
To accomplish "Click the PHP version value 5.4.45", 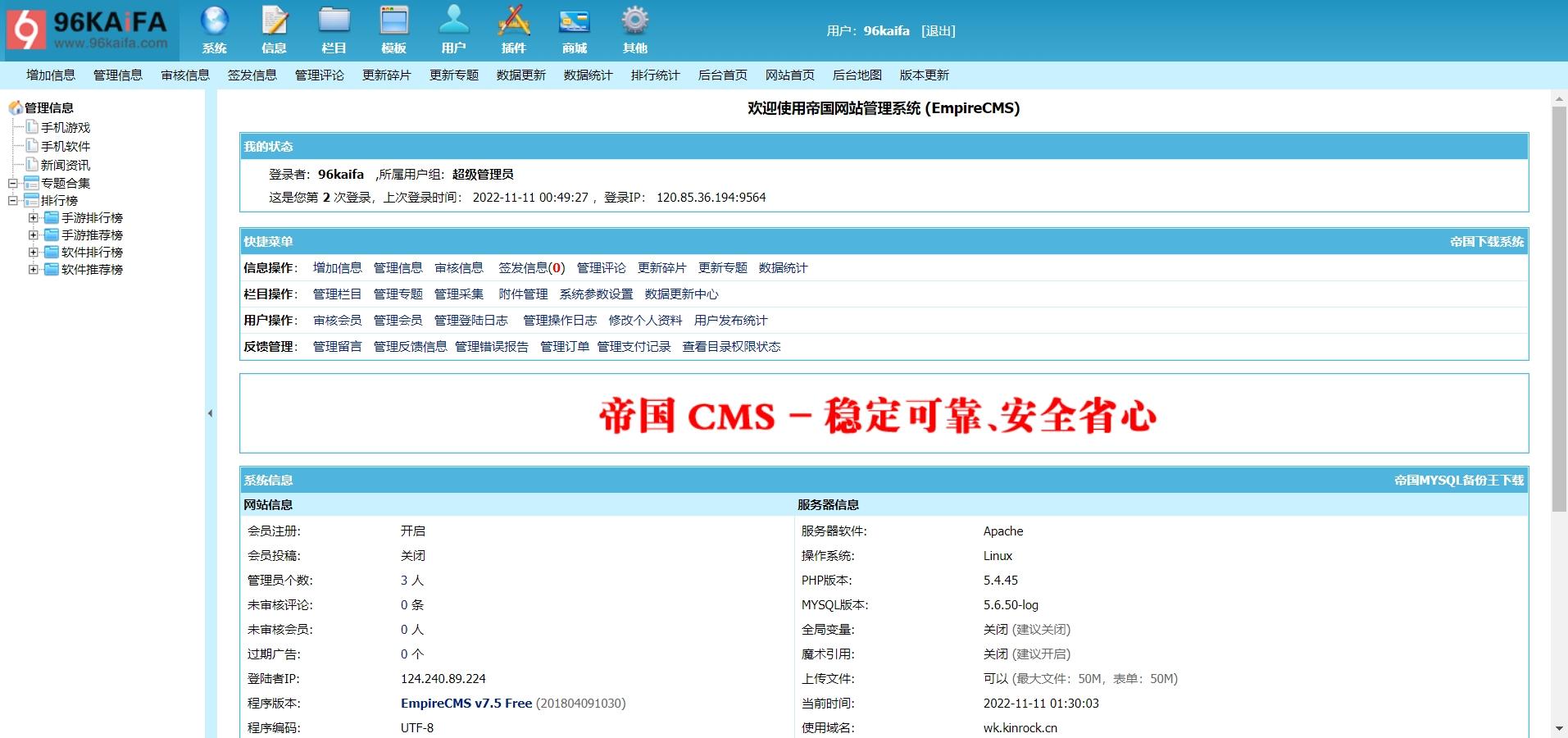I will click(1001, 580).
